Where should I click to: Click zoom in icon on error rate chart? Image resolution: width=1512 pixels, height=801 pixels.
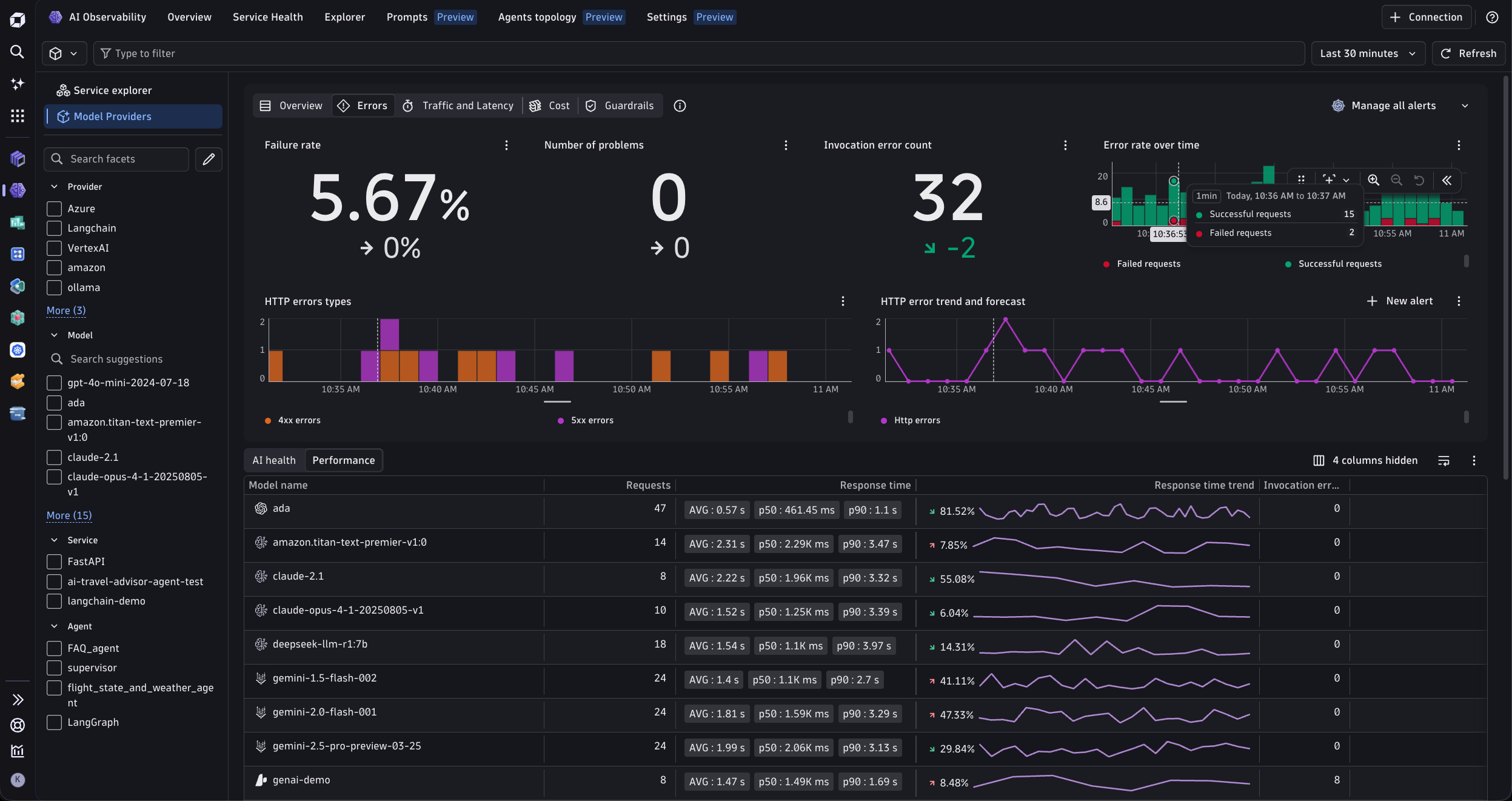pos(1373,180)
